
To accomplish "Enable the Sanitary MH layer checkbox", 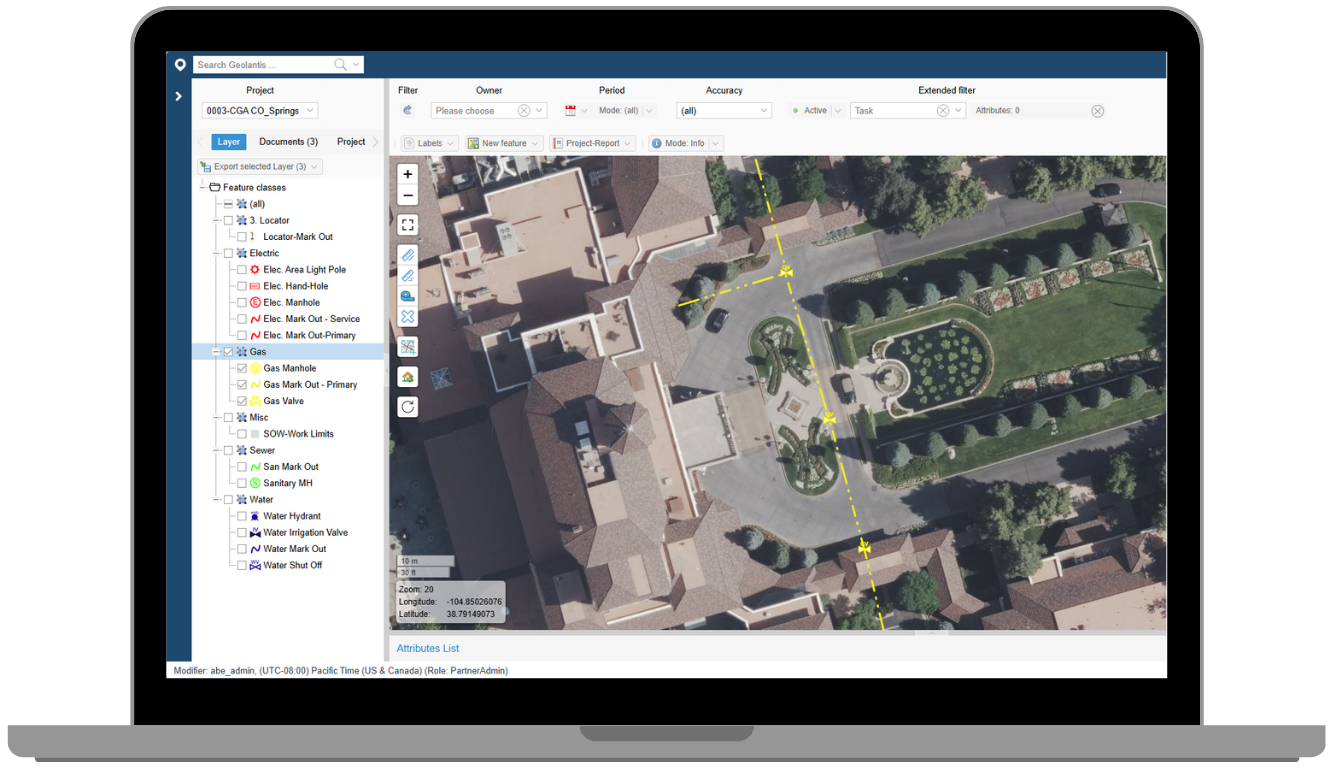I will pyautogui.click(x=242, y=483).
